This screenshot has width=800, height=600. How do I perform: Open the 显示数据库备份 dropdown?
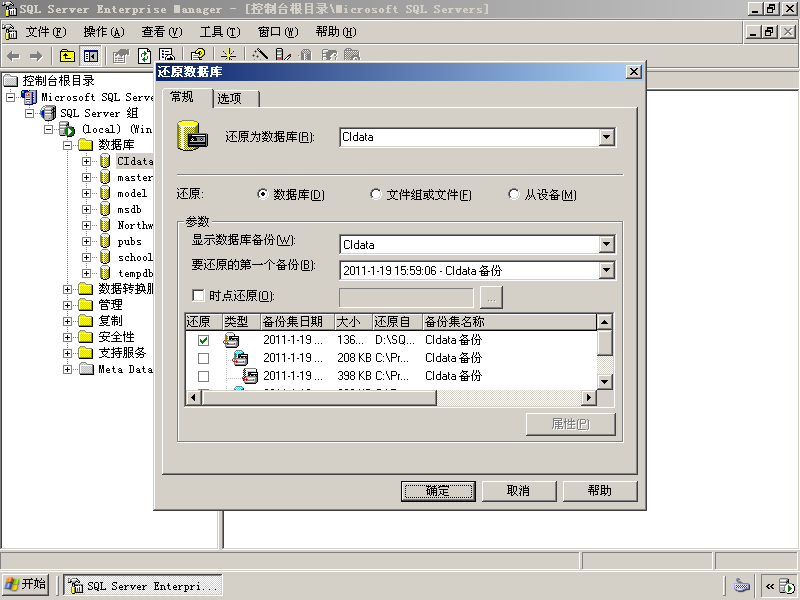[x=606, y=245]
